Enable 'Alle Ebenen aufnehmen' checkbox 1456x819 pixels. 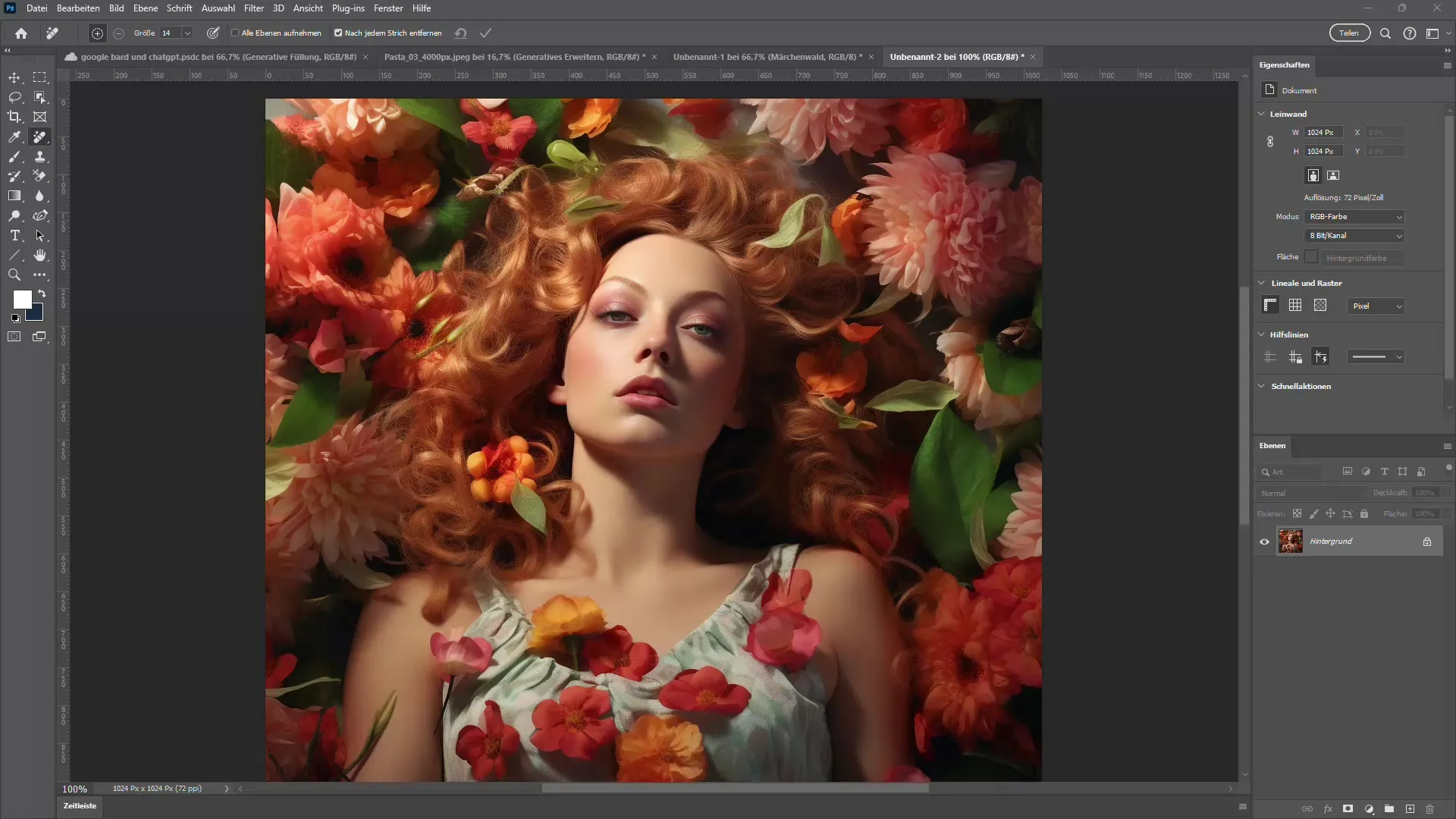tap(235, 33)
